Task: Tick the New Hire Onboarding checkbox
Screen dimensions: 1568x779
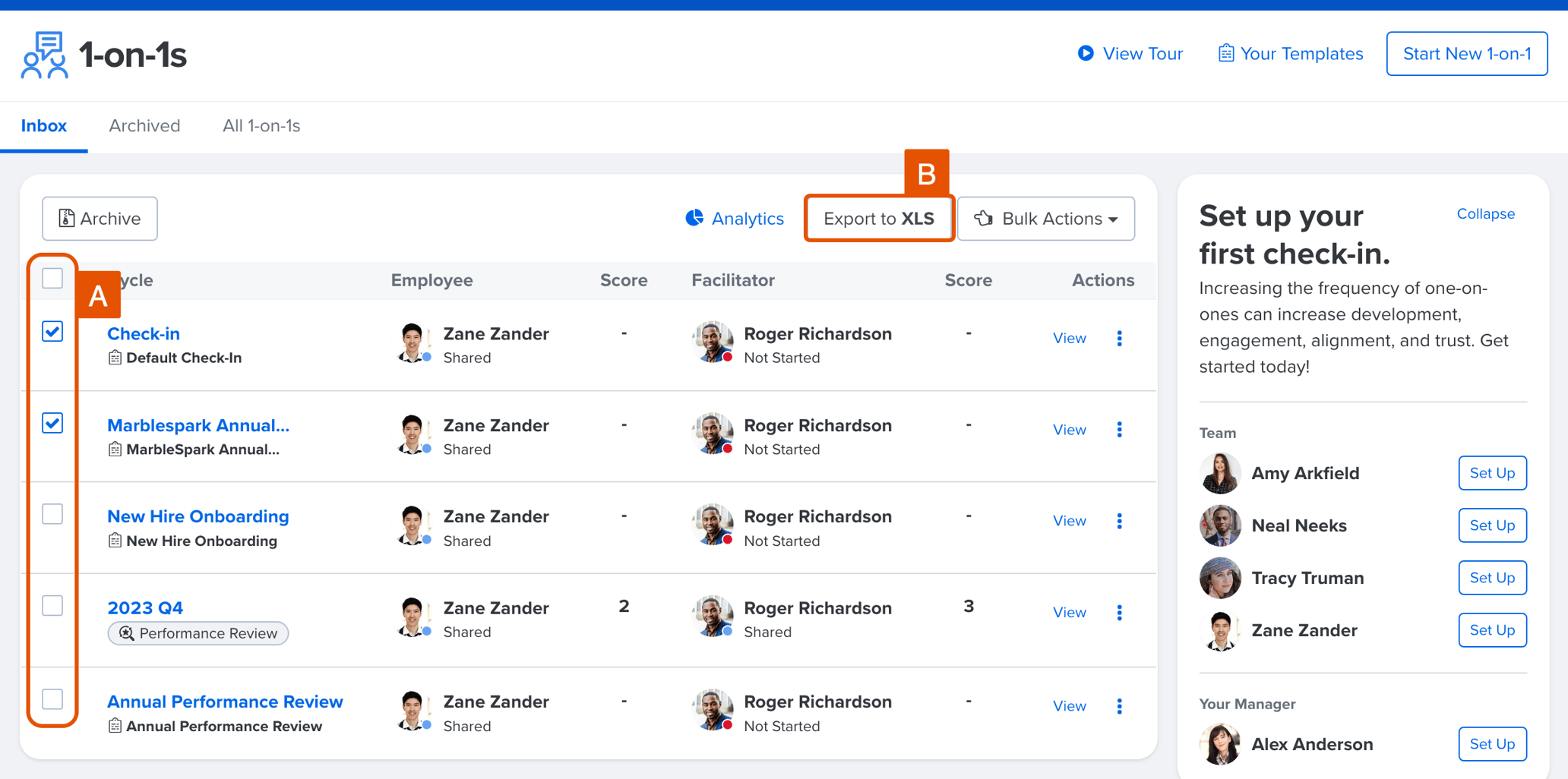Action: (52, 515)
